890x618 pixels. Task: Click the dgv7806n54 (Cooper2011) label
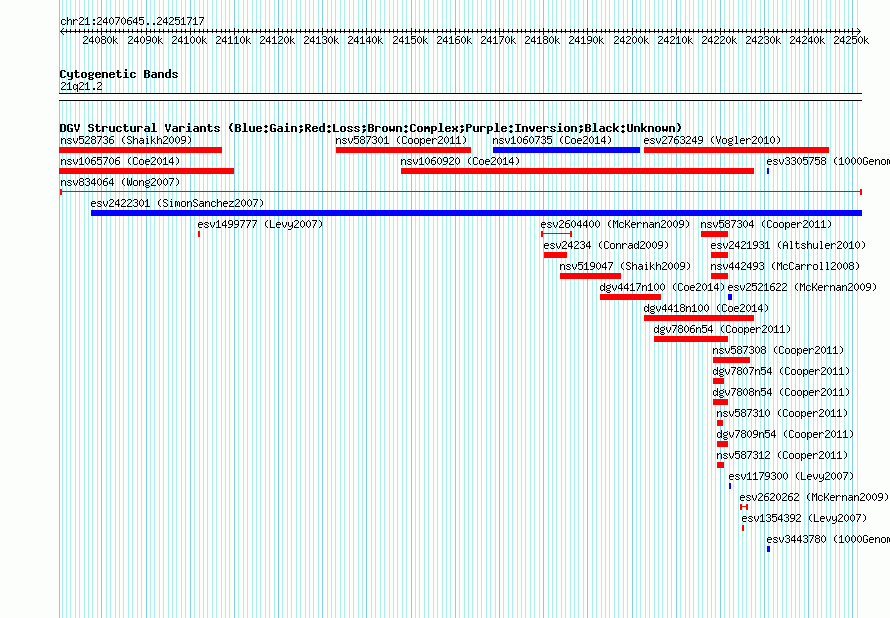pos(722,329)
